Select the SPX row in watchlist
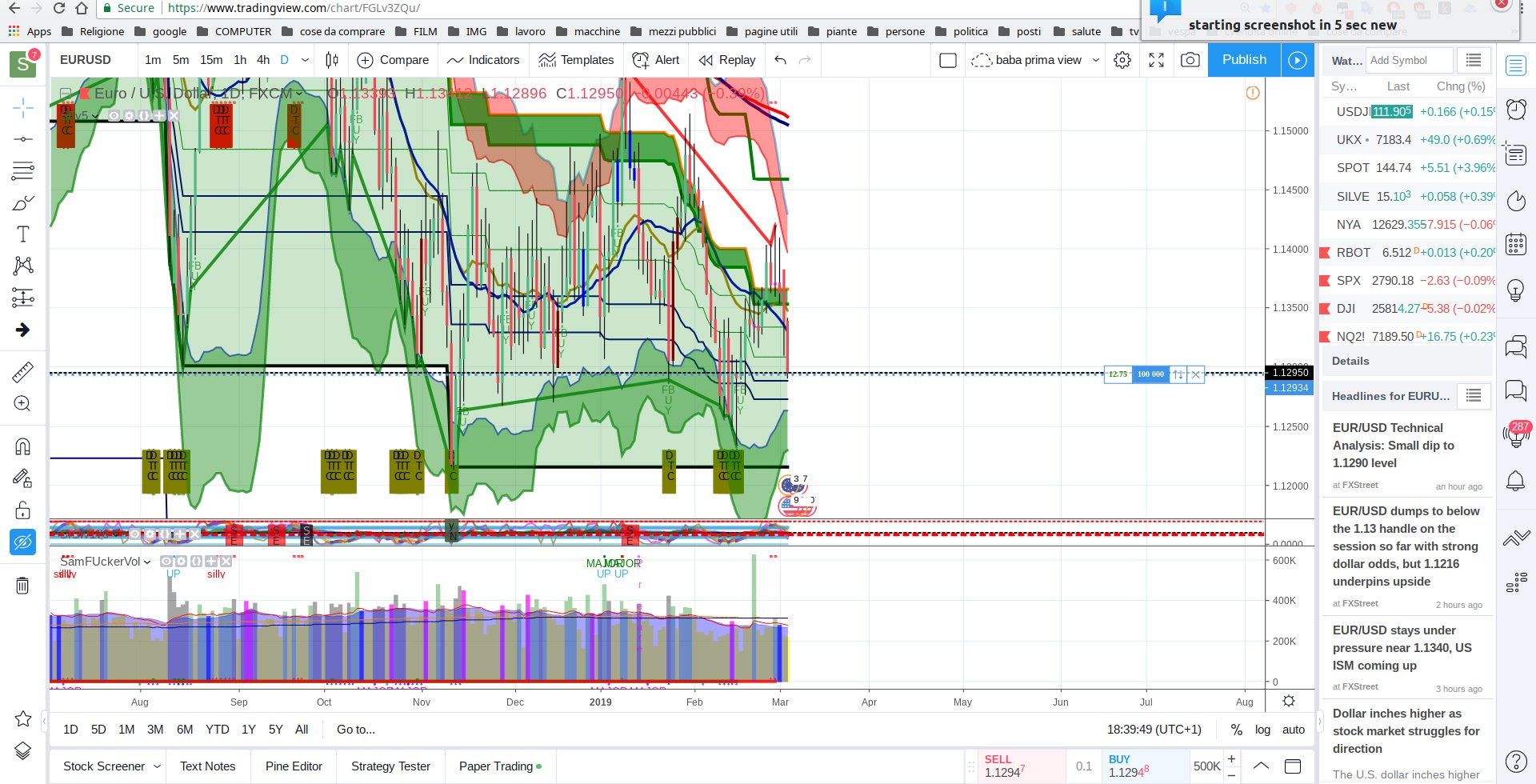This screenshot has height=784, width=1536. [x=1406, y=281]
